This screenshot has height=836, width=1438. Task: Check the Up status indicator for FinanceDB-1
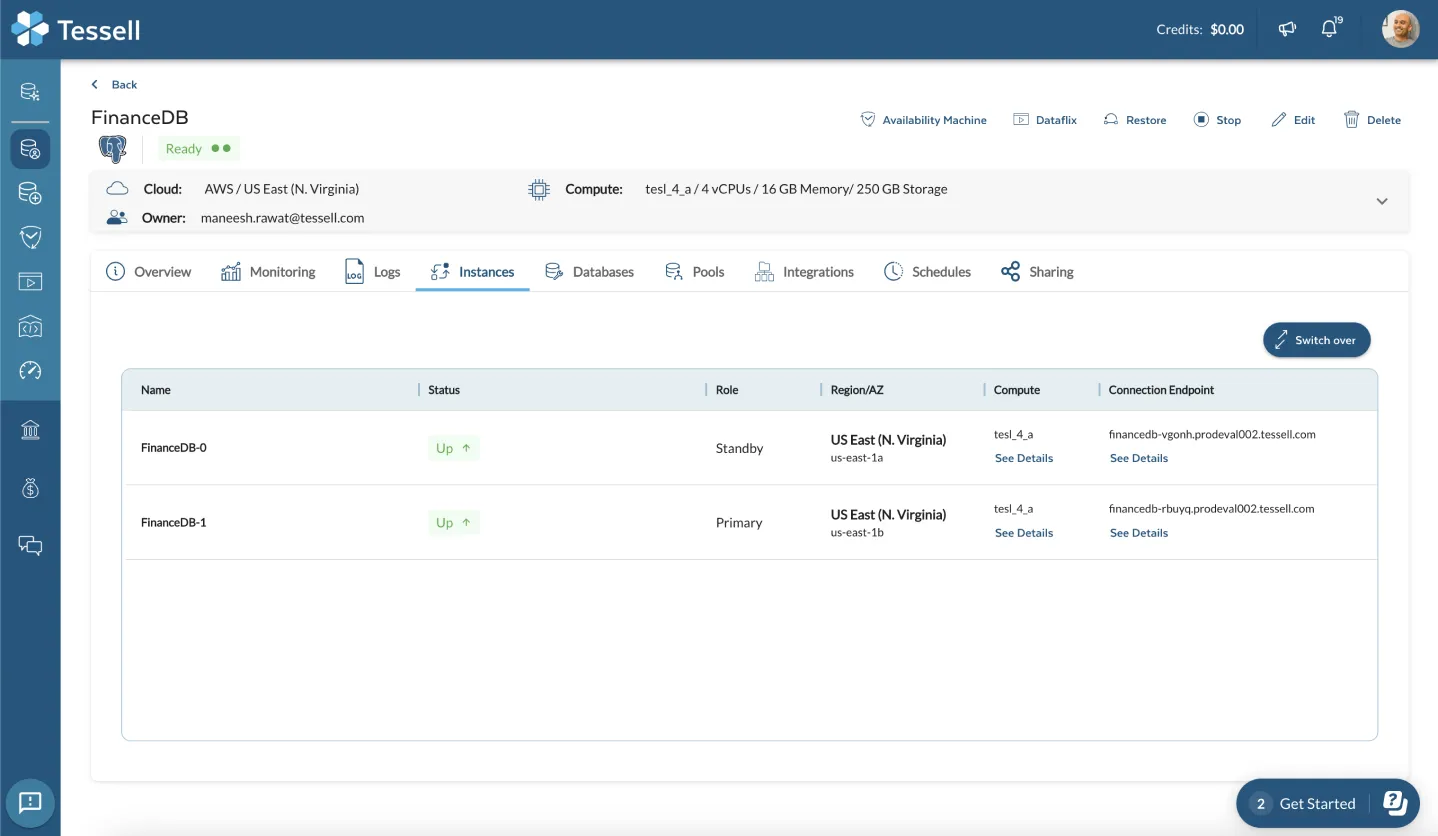(453, 522)
